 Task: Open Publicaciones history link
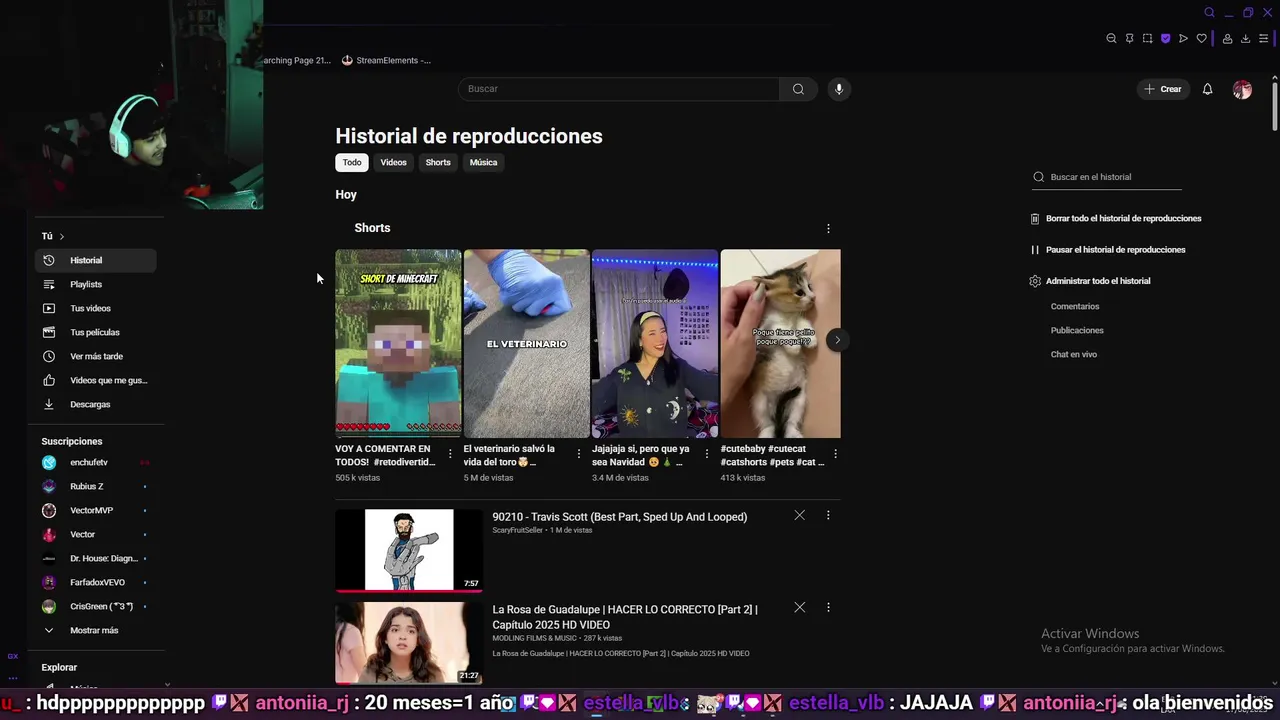(1077, 330)
